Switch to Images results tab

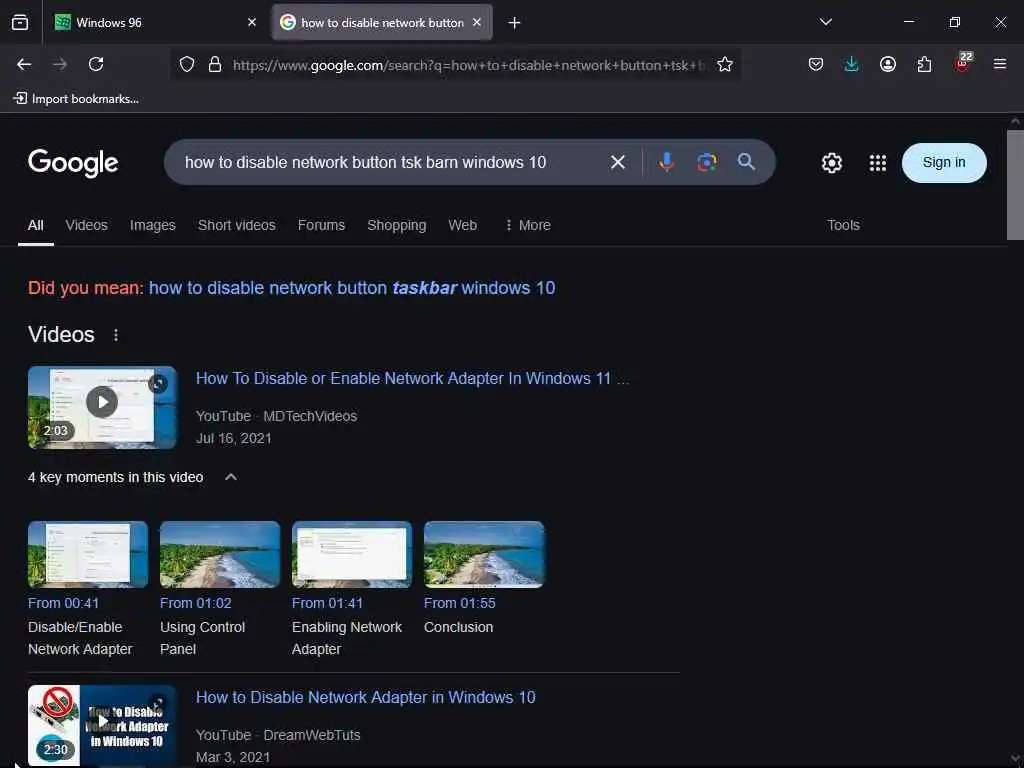(152, 225)
